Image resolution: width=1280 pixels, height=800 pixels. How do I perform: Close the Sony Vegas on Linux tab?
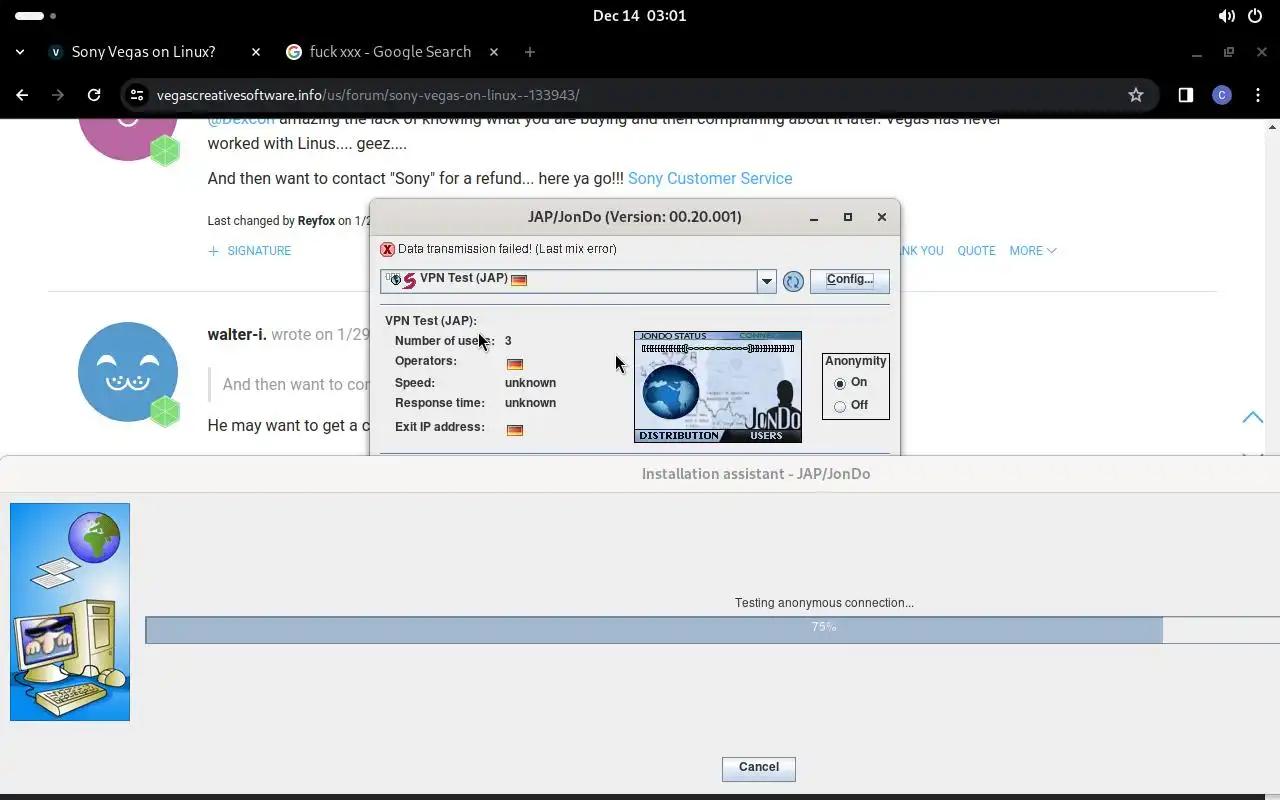(256, 52)
